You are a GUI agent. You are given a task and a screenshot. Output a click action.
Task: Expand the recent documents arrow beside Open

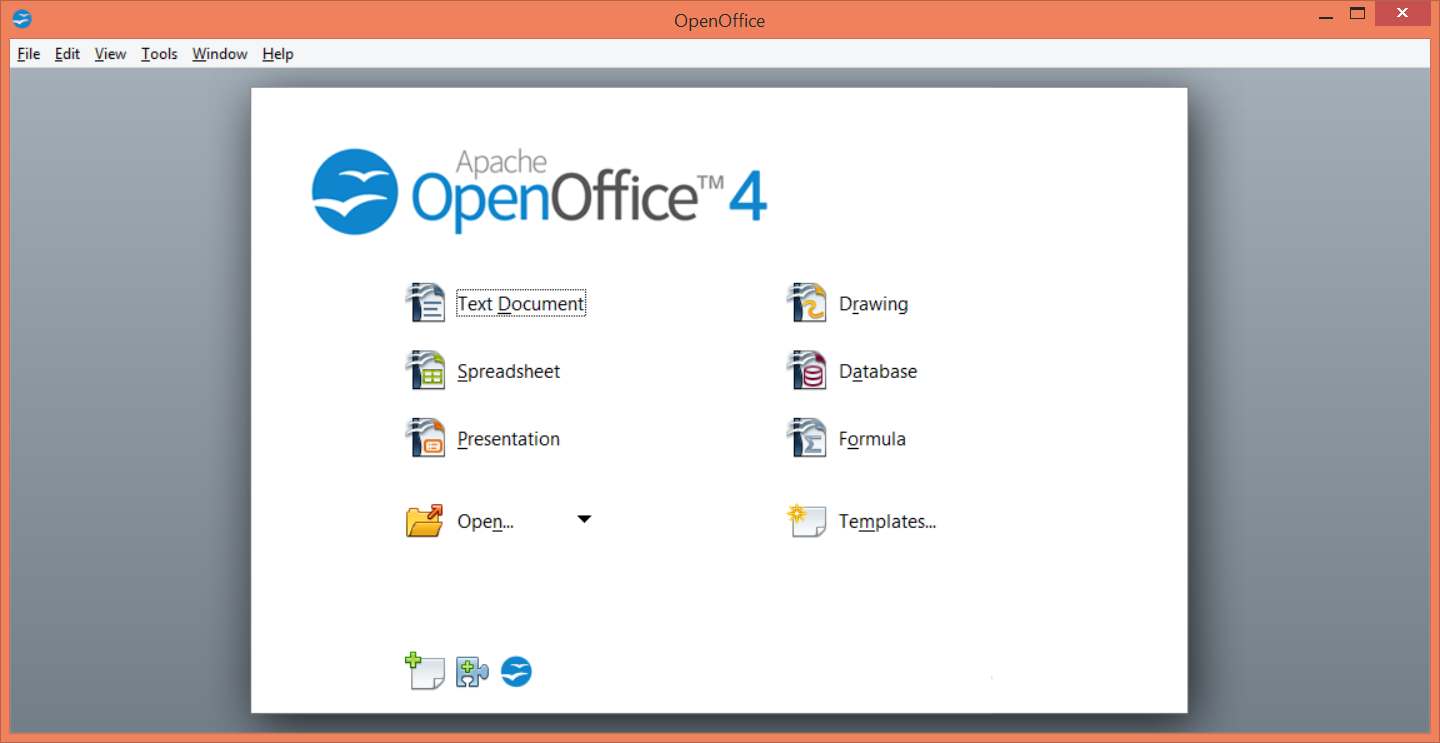pyautogui.click(x=584, y=519)
